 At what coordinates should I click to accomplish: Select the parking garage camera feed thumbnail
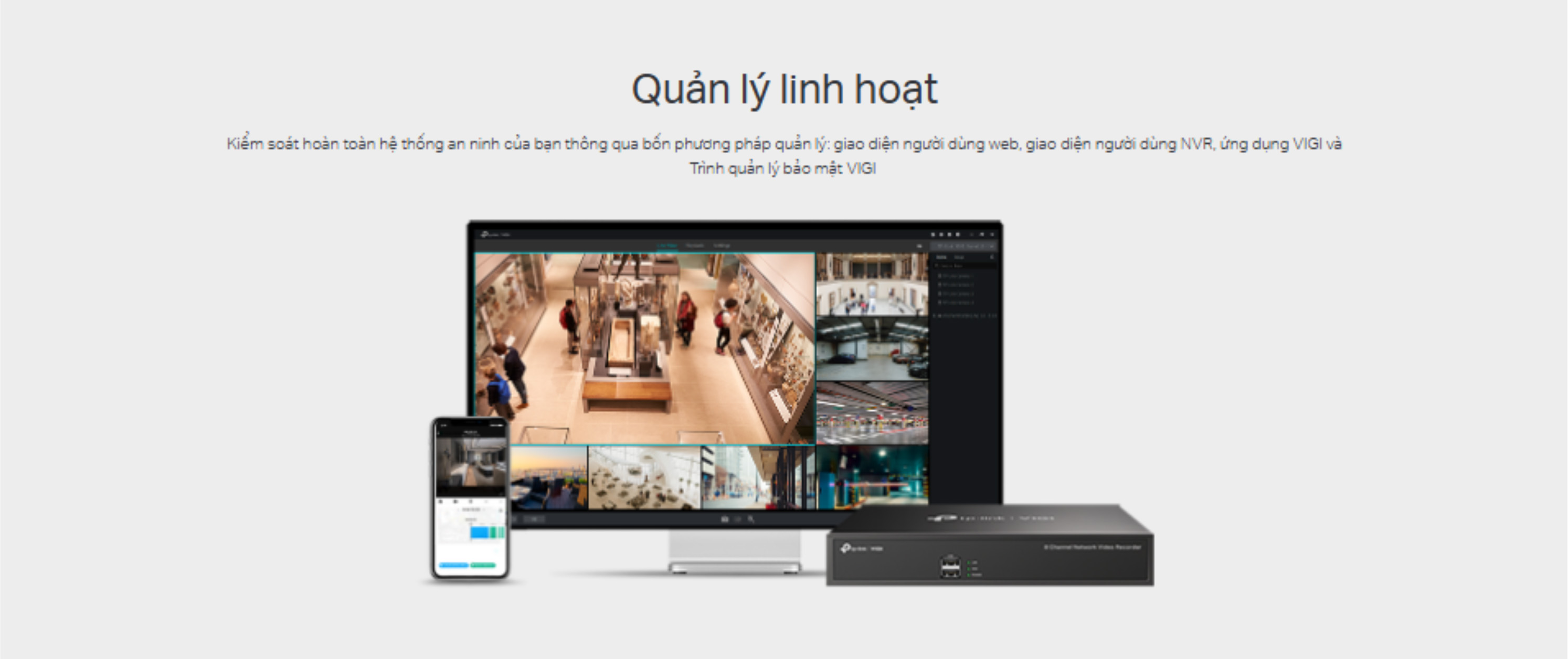pyautogui.click(x=872, y=349)
